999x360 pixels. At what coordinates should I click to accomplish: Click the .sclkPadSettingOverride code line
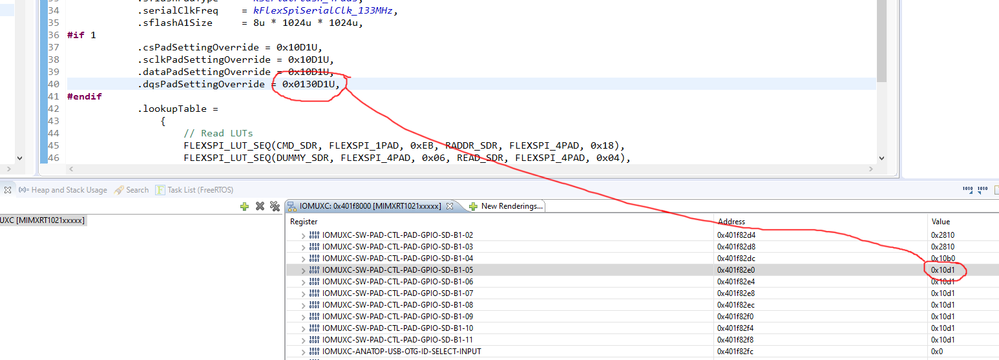(x=236, y=60)
